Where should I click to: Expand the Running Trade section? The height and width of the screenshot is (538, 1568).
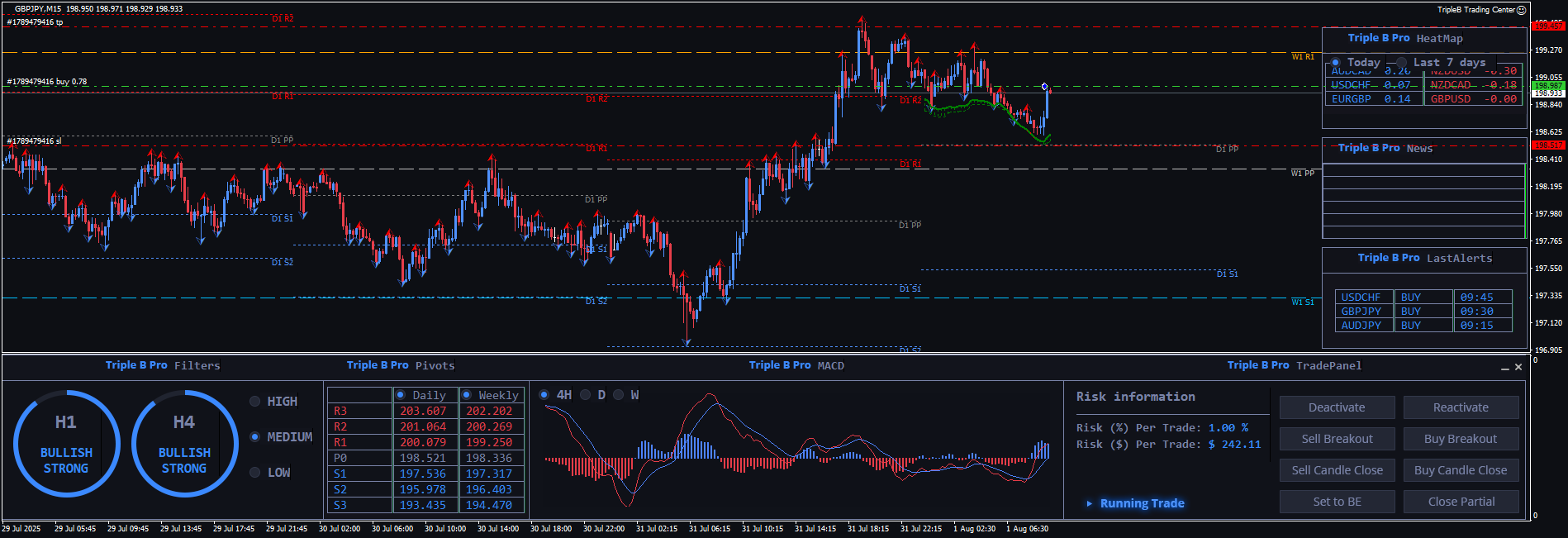1090,503
